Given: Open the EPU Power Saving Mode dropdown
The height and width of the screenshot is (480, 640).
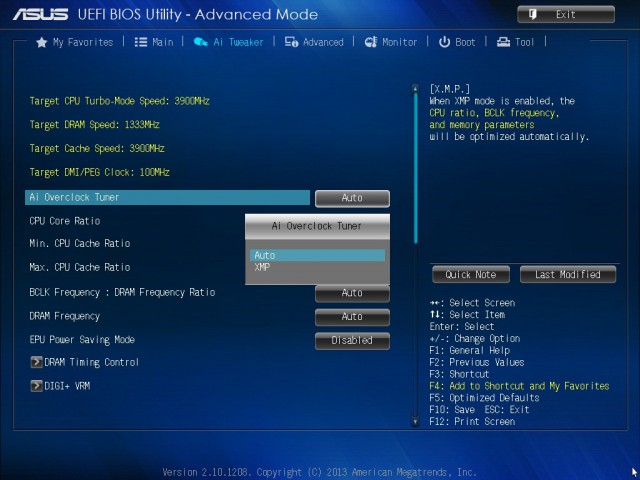Looking at the screenshot, I should (x=352, y=341).
